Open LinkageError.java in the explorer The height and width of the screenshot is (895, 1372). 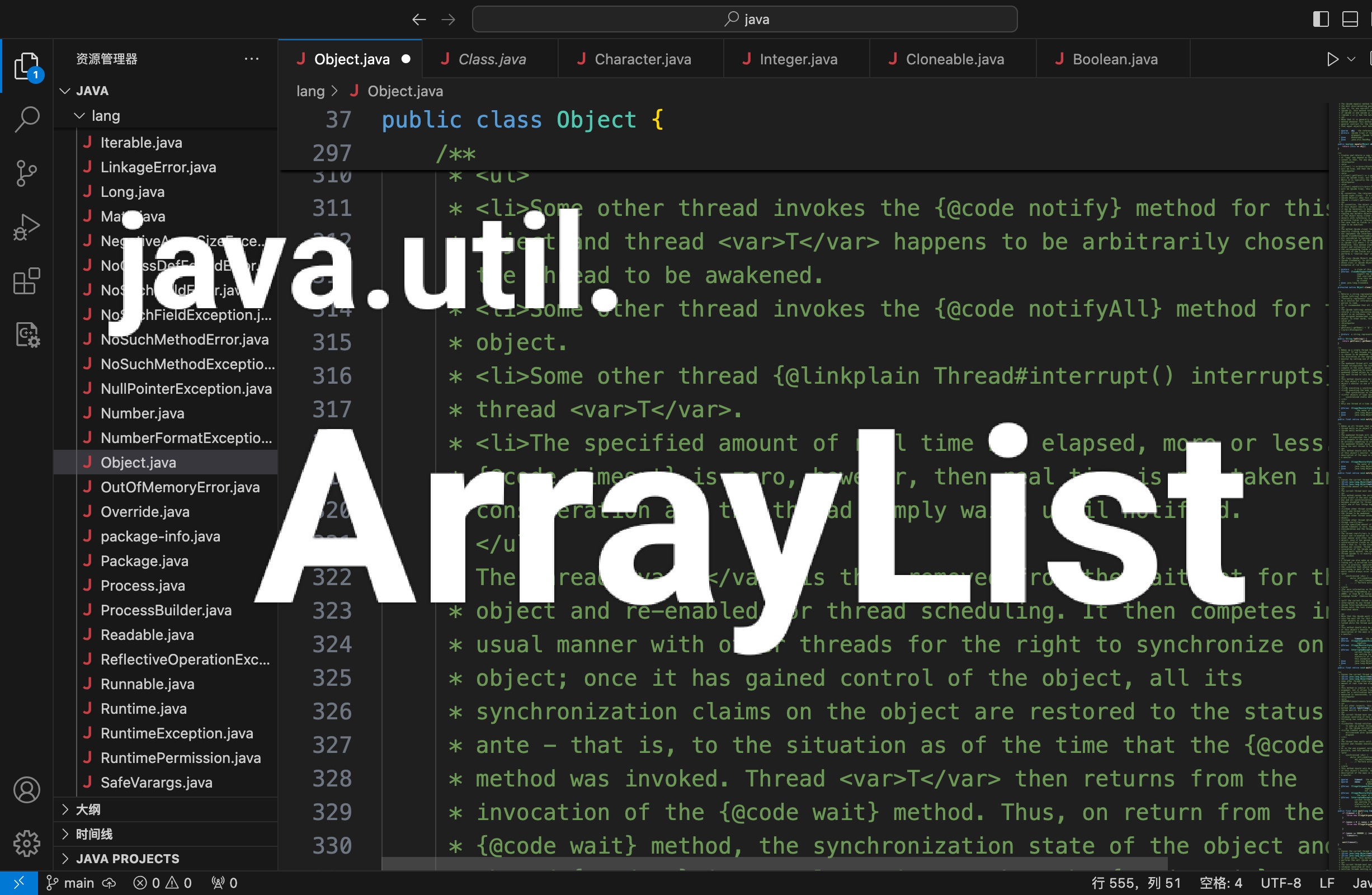click(x=166, y=167)
